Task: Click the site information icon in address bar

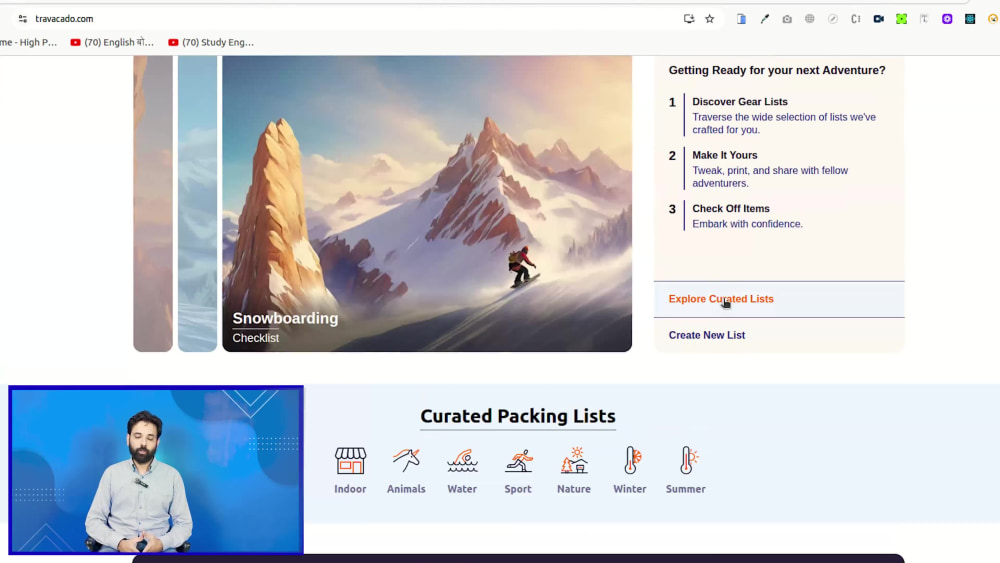Action: 23,19
